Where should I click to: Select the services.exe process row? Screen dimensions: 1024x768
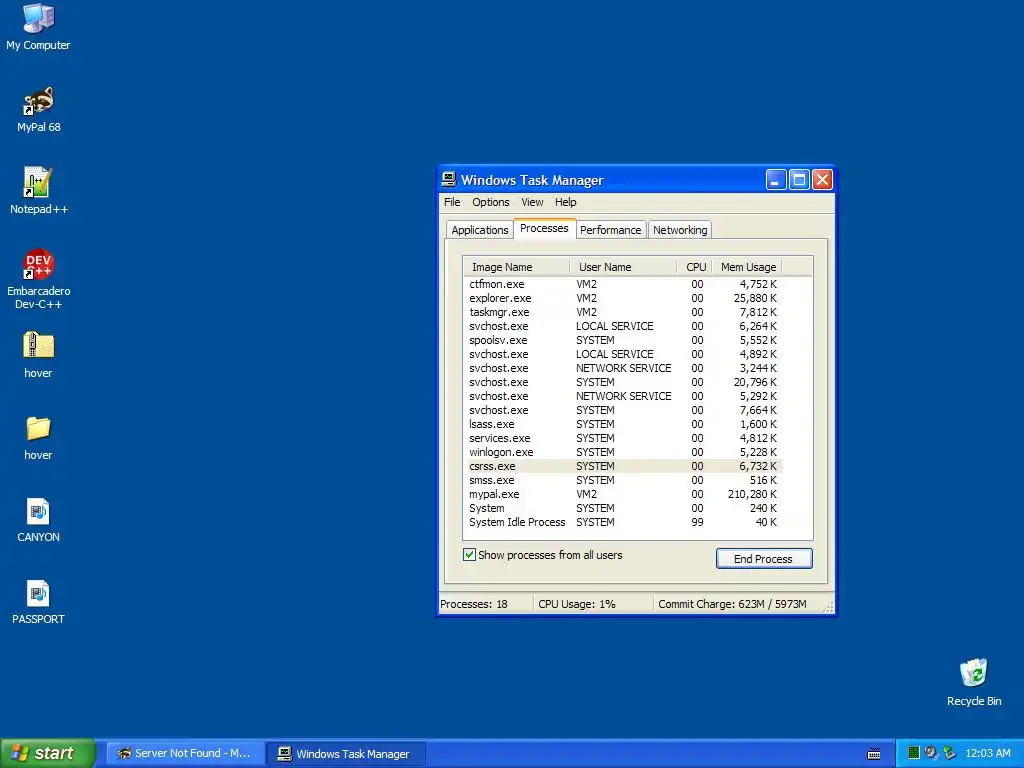tap(624, 438)
